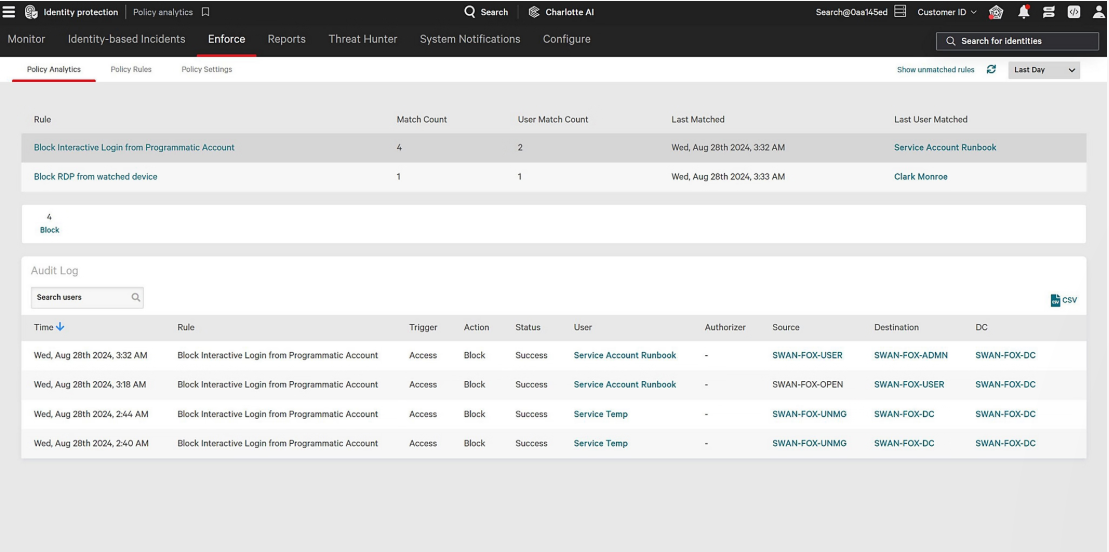
Task: Open the Last Day time range dropdown
Action: pyautogui.click(x=1044, y=70)
